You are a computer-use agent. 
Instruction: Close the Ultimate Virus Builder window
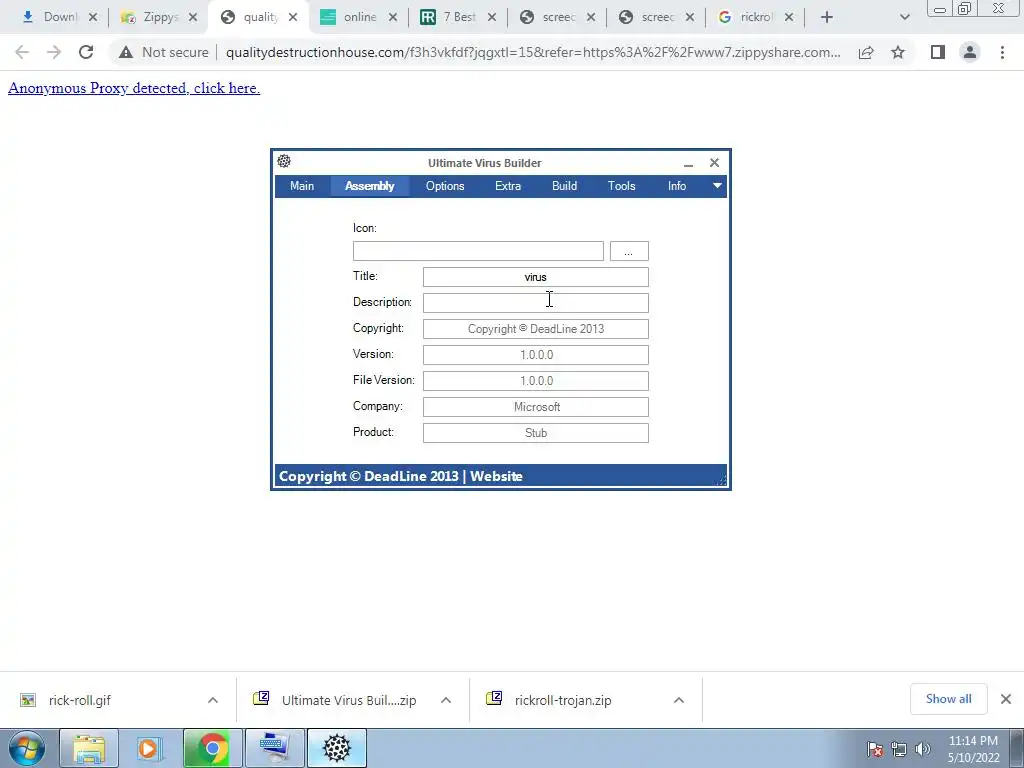pos(714,163)
